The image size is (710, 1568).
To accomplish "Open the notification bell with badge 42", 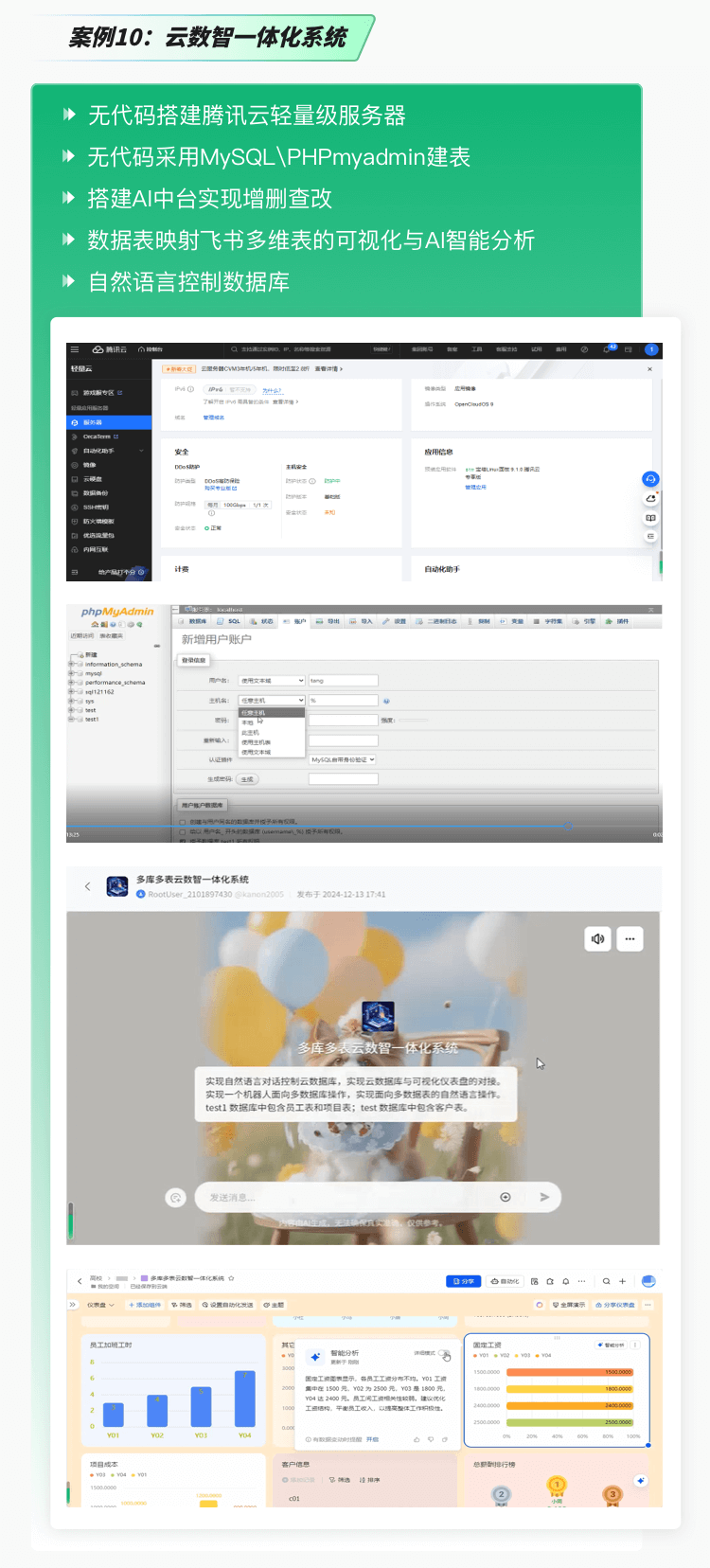I will [x=608, y=349].
